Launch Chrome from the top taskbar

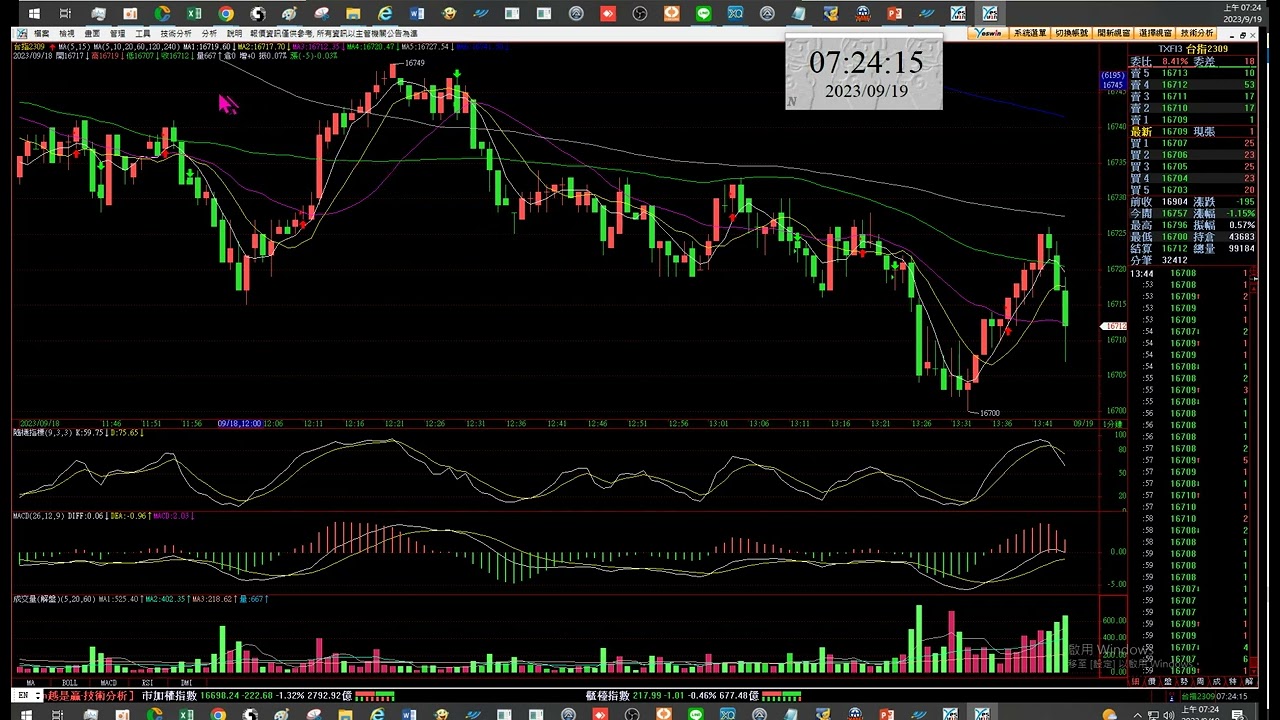226,13
